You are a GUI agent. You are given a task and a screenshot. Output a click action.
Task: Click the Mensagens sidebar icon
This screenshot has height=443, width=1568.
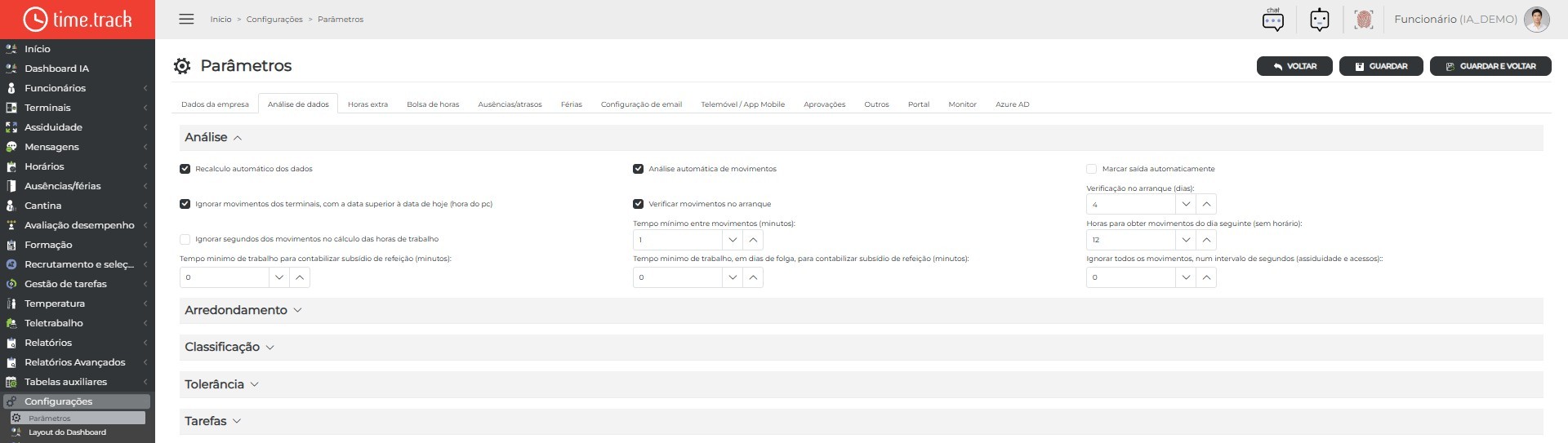click(x=11, y=147)
